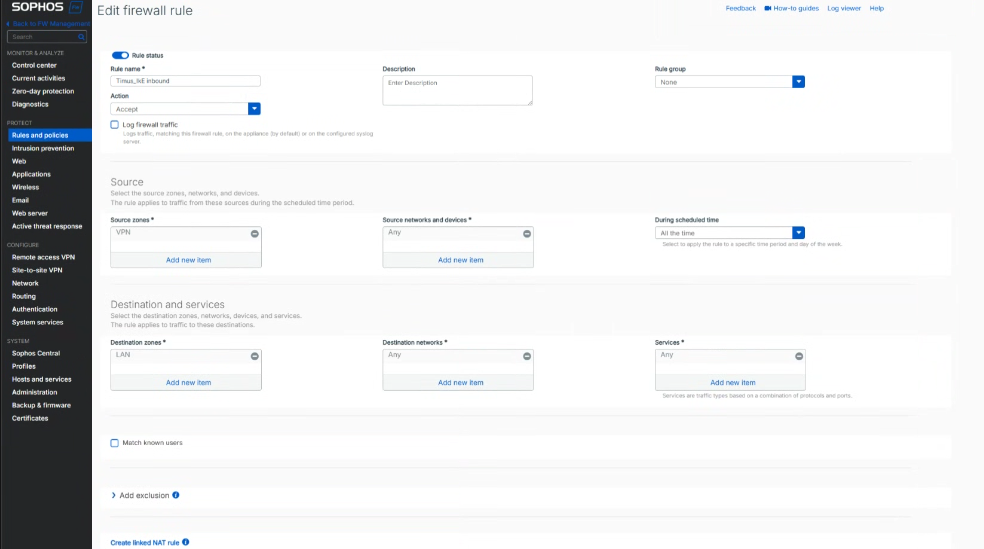Click the Description text area
The image size is (984, 549).
coord(457,90)
